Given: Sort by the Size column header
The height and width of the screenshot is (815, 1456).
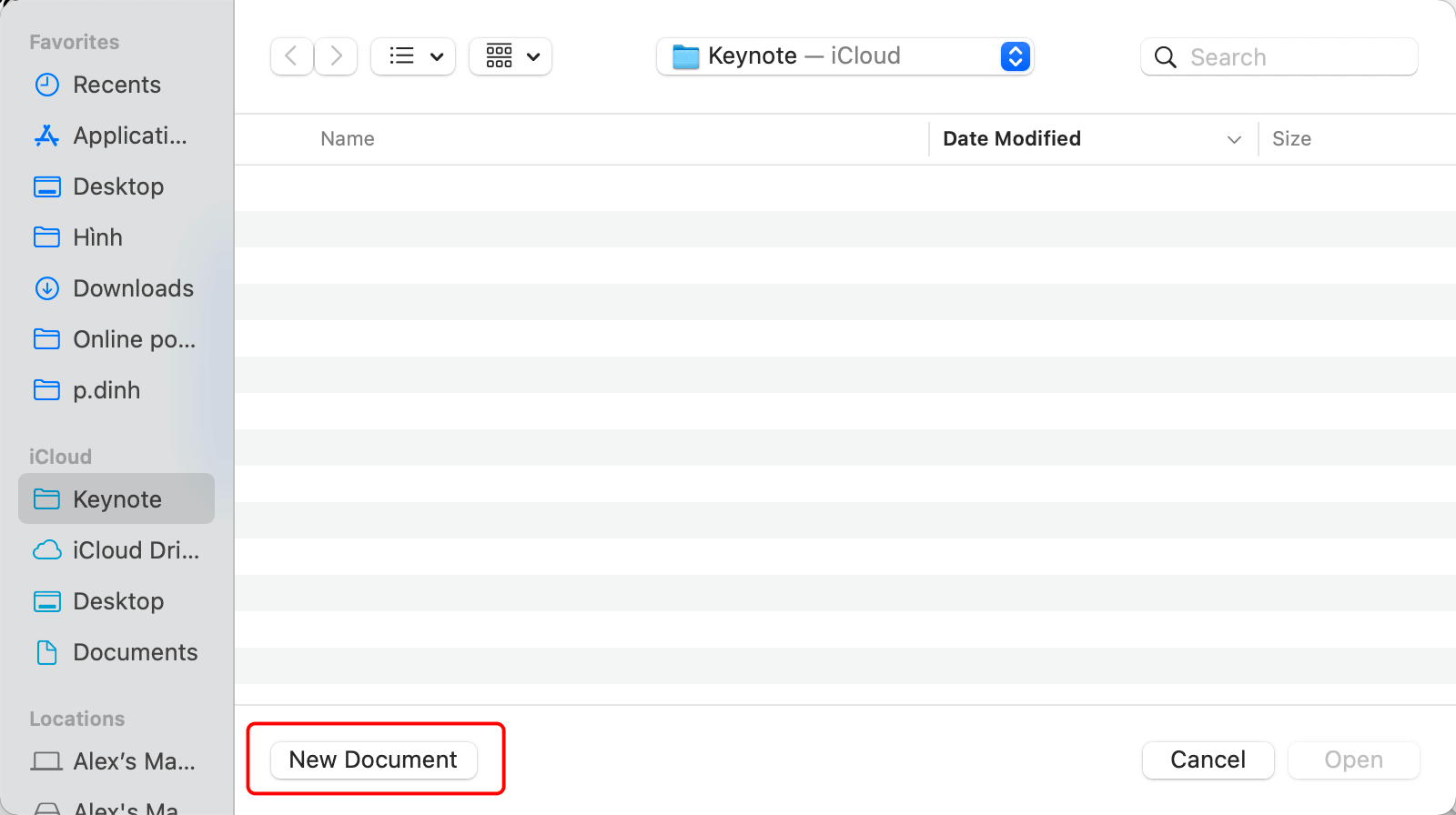Looking at the screenshot, I should tap(1291, 139).
